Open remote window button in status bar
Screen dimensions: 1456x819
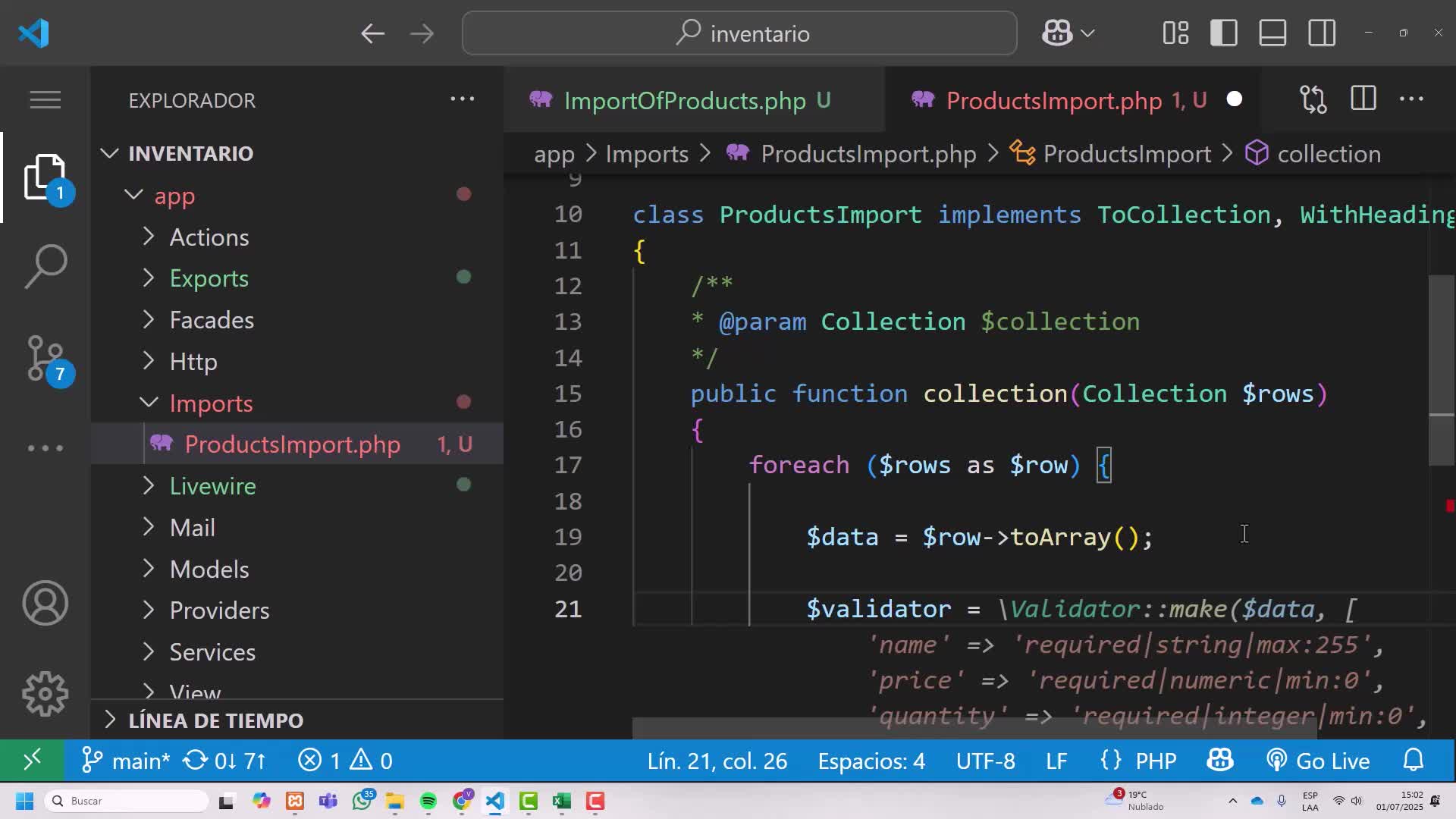pos(32,761)
